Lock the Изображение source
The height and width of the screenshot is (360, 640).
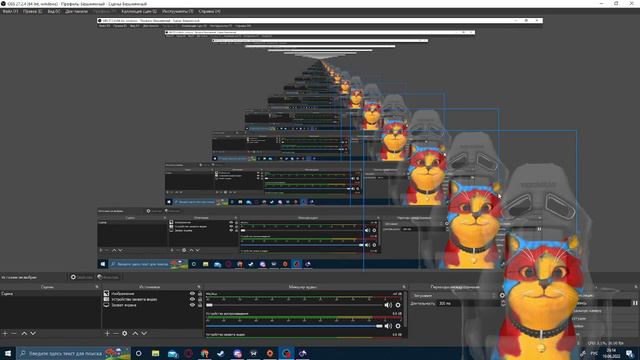200,293
